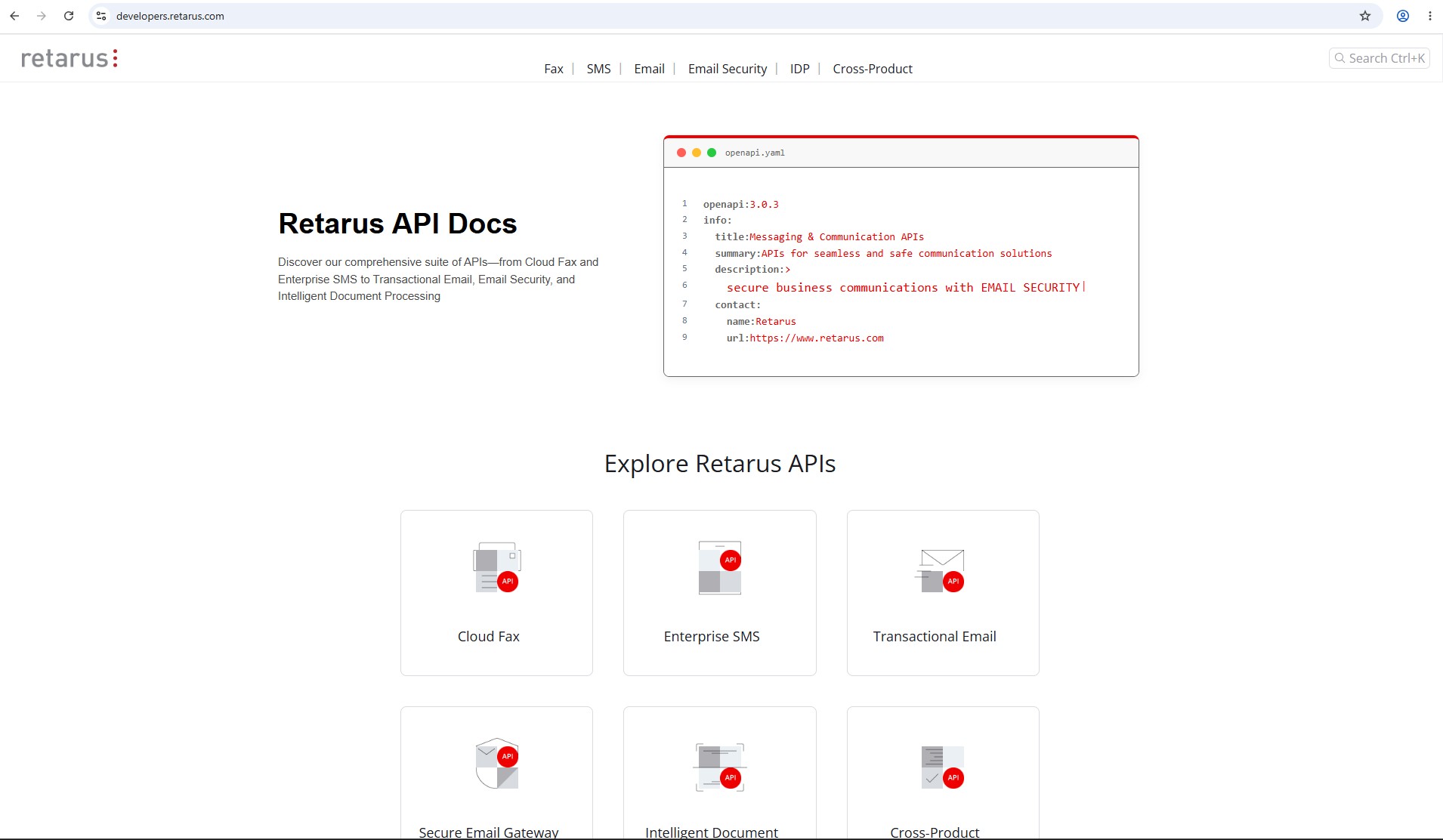This screenshot has width=1443, height=840.
Task: Click the Secure Email Gateway shield icon
Action: tap(496, 764)
